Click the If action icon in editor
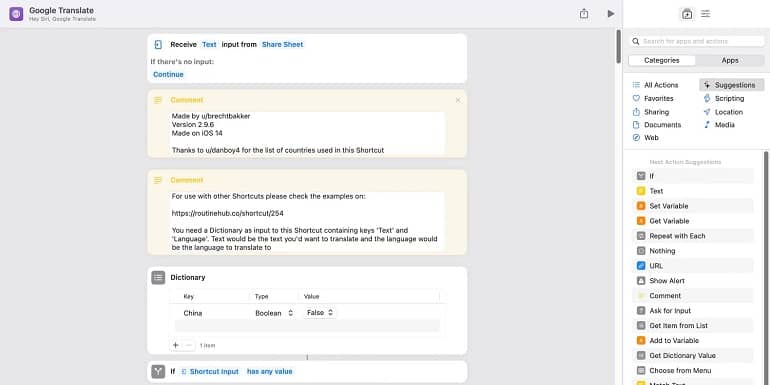The width and height of the screenshot is (770, 385). 158,372
